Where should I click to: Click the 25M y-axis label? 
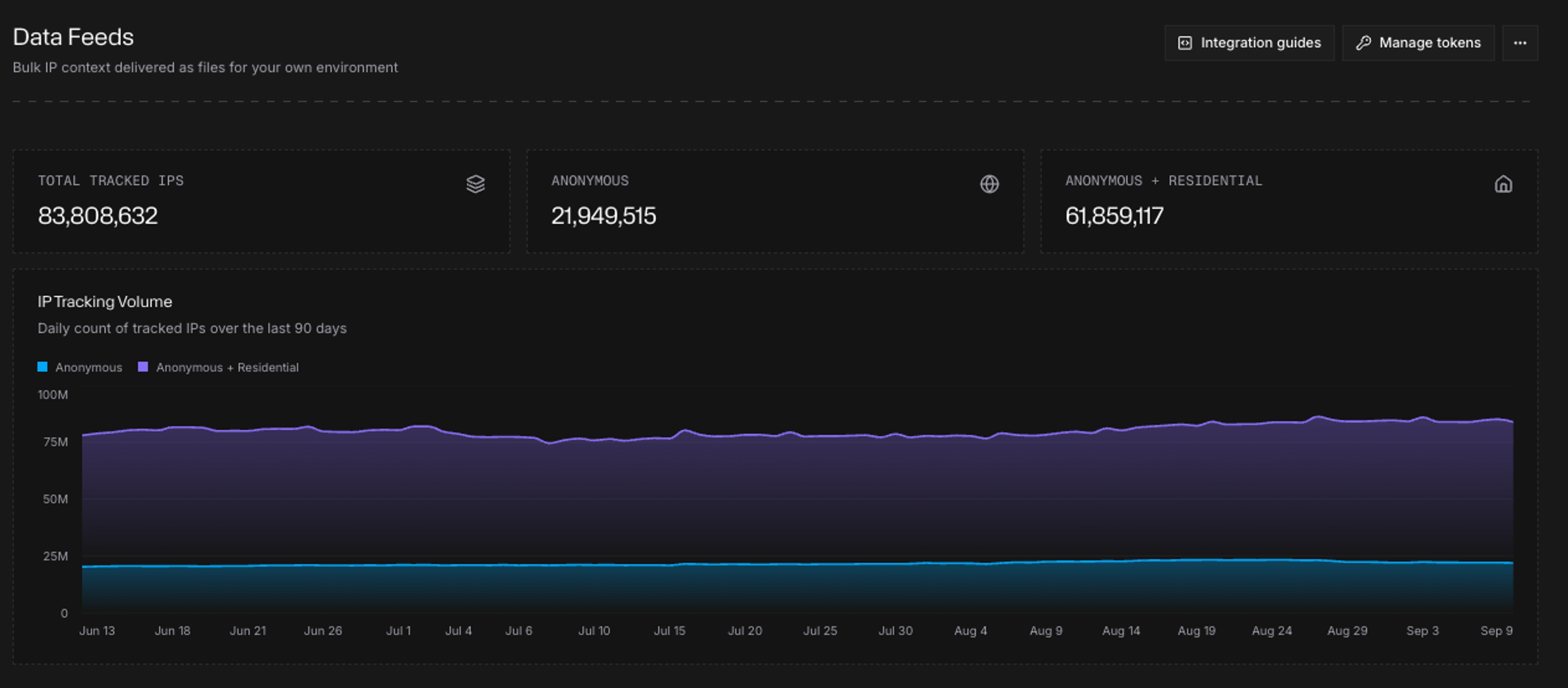point(56,556)
